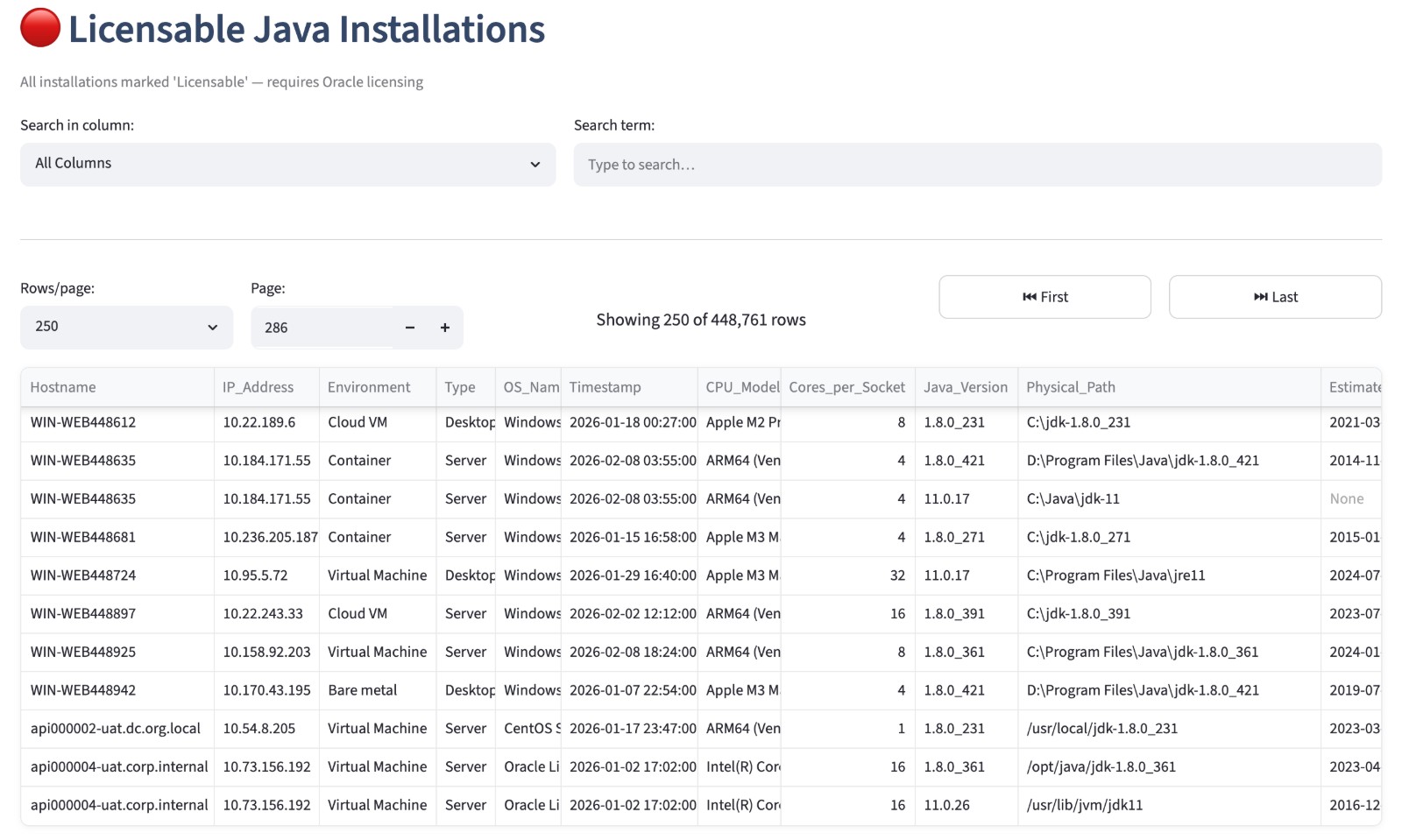Sort by the Environment column header

pos(378,387)
